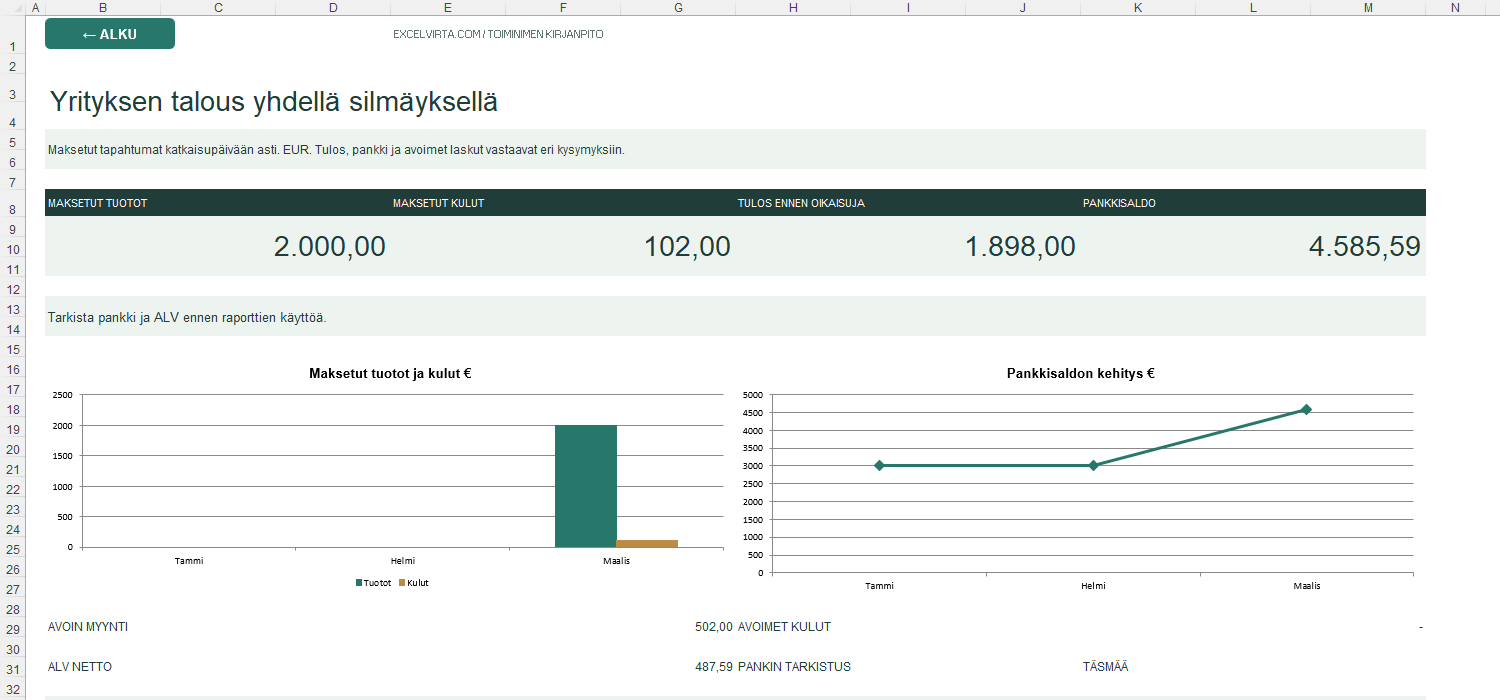1500x700 pixels.
Task: Select the chart title Maksetut tuotot ja kulut €
Action: (x=390, y=374)
